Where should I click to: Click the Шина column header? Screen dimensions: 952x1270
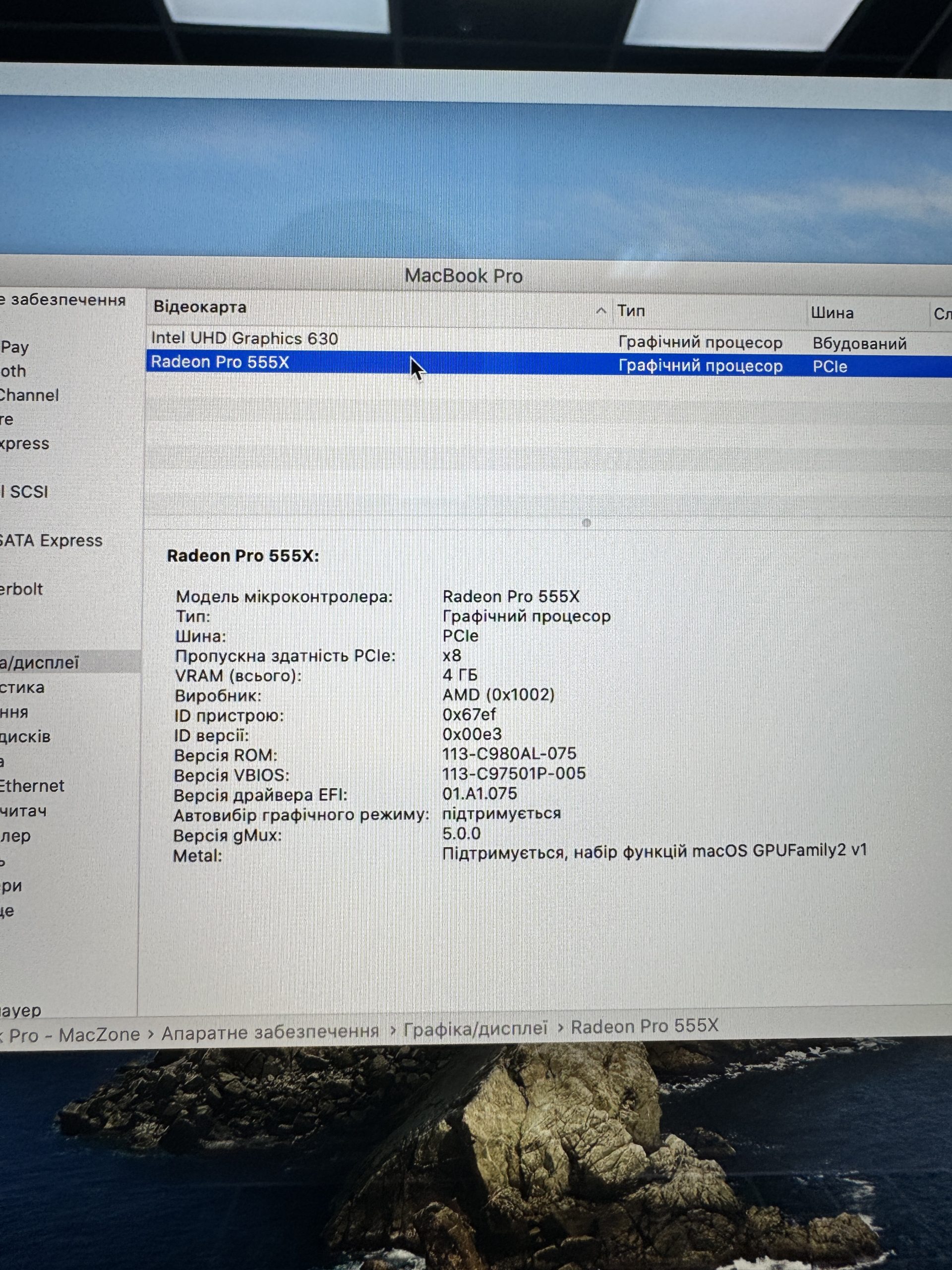point(832,313)
